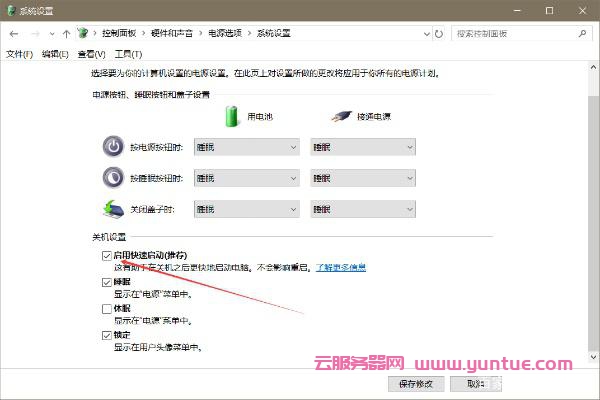Click the sleep button moon icon
Image resolution: width=600 pixels, height=400 pixels.
click(x=112, y=178)
